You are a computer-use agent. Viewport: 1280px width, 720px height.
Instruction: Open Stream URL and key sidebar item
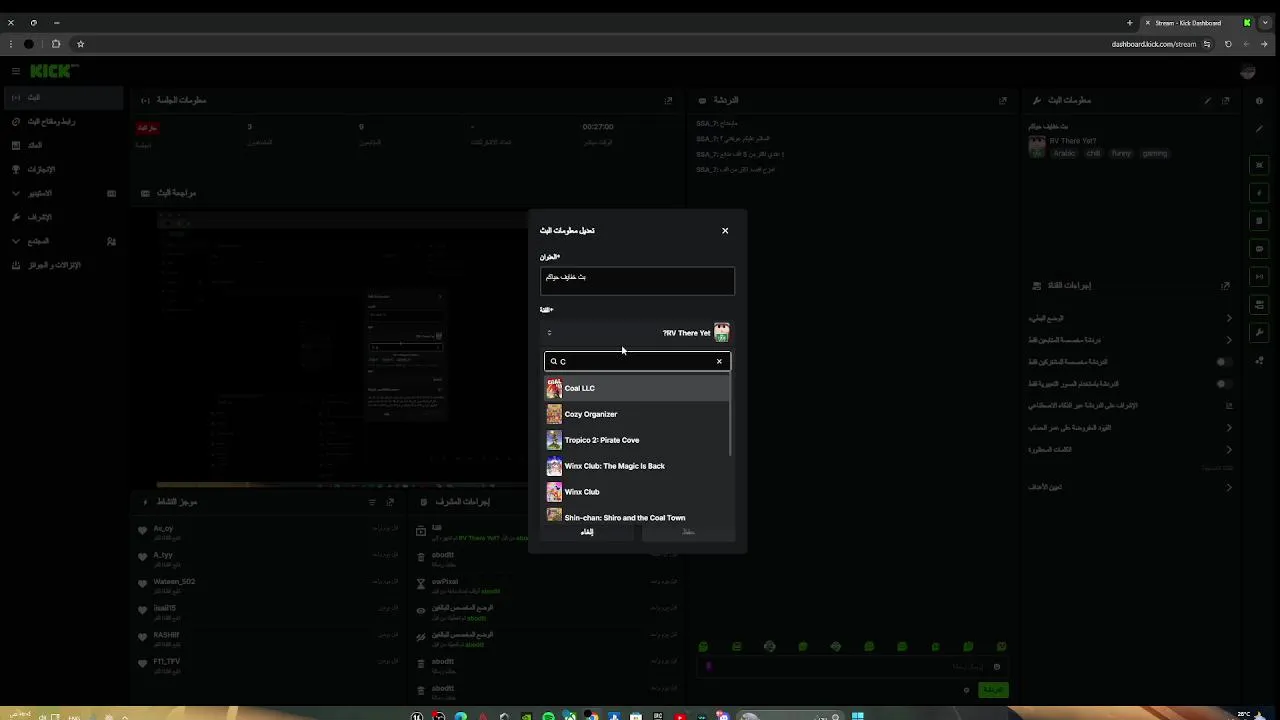coord(62,121)
